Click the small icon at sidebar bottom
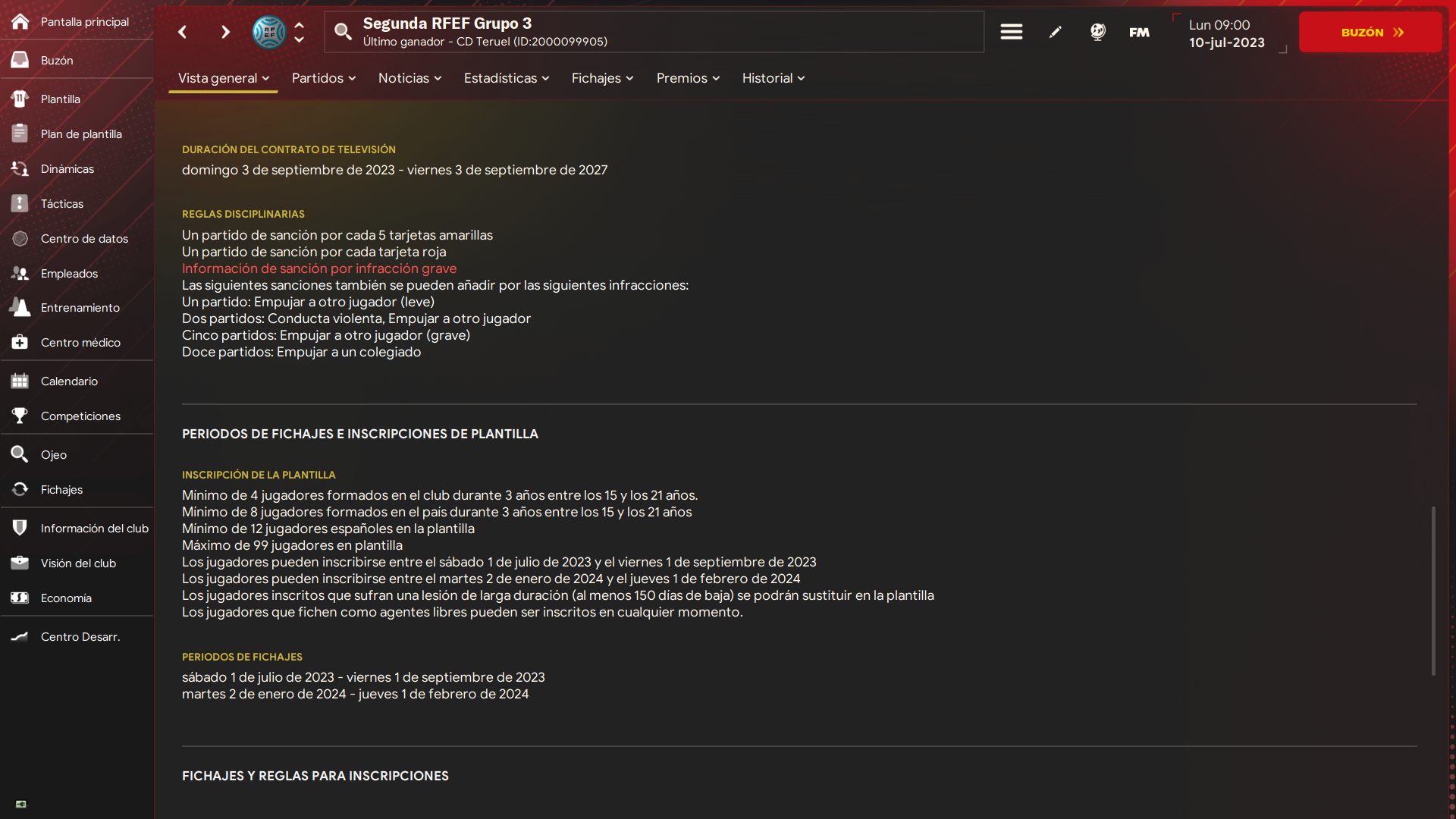This screenshot has height=819, width=1456. (x=21, y=804)
